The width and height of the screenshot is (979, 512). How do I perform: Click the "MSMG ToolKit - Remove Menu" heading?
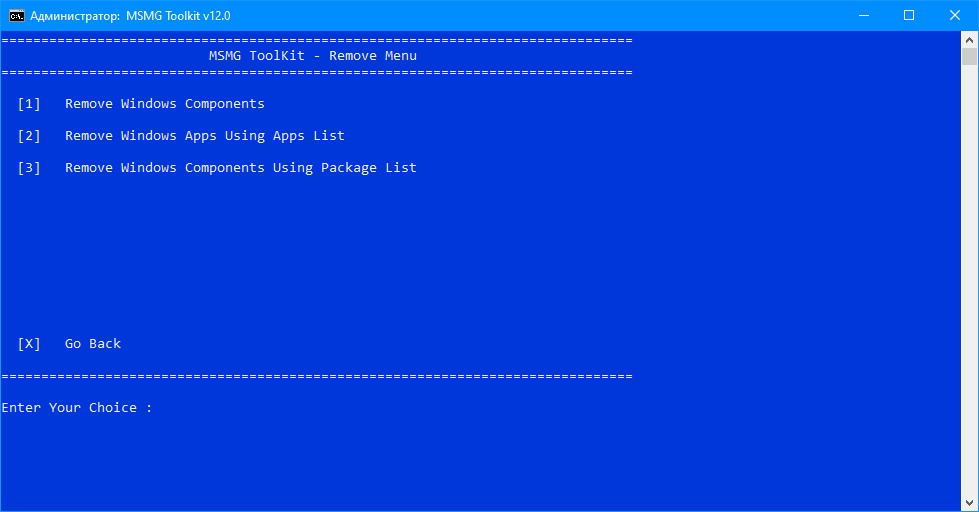313,56
